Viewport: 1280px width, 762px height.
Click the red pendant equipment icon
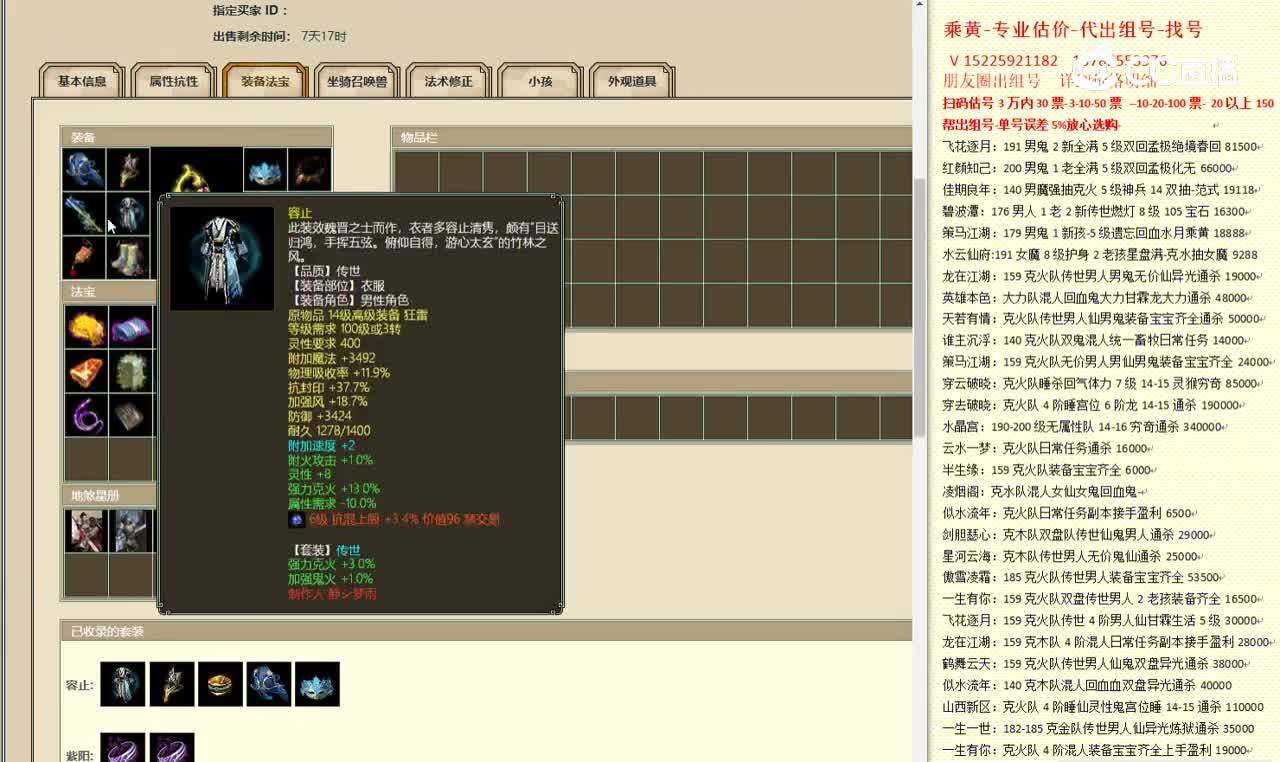pos(84,257)
